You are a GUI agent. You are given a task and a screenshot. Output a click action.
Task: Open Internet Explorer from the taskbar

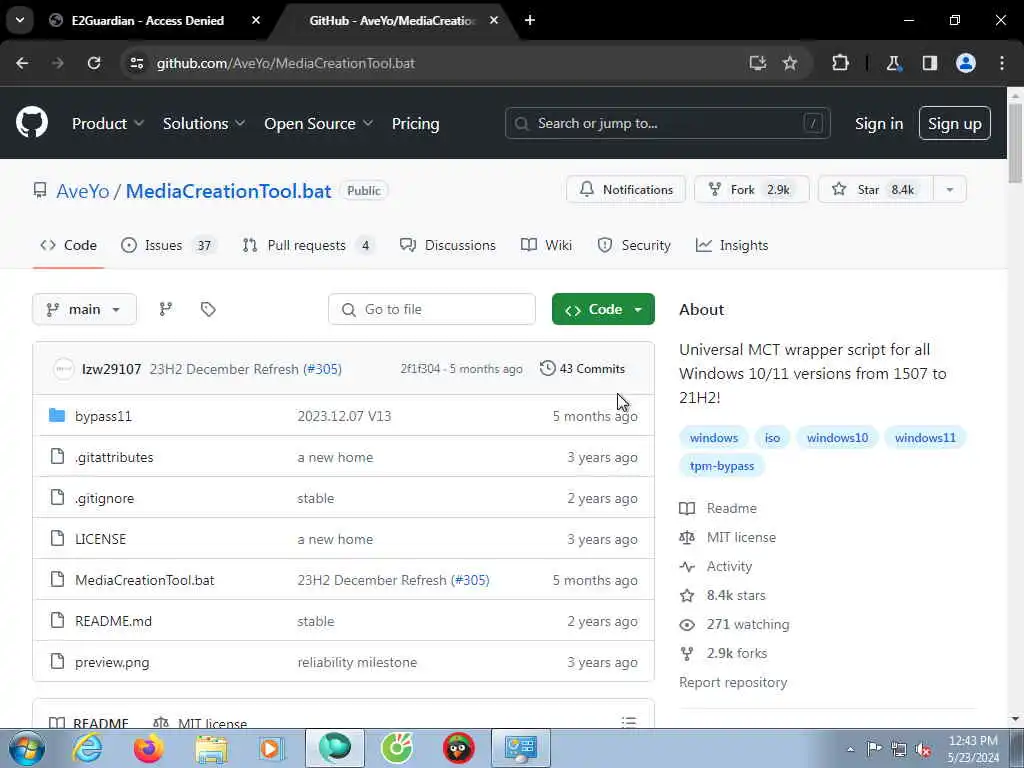[x=87, y=748]
